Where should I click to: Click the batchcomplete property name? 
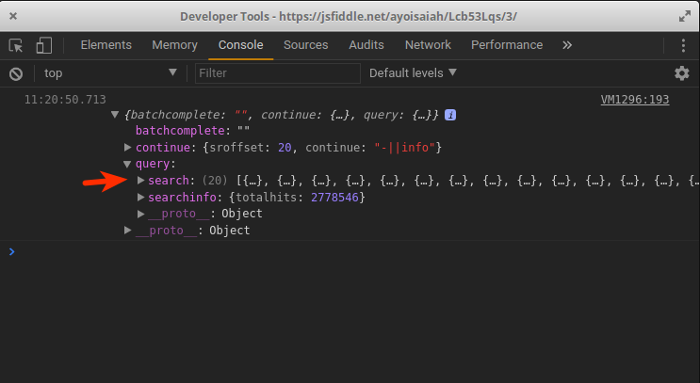coord(180,131)
